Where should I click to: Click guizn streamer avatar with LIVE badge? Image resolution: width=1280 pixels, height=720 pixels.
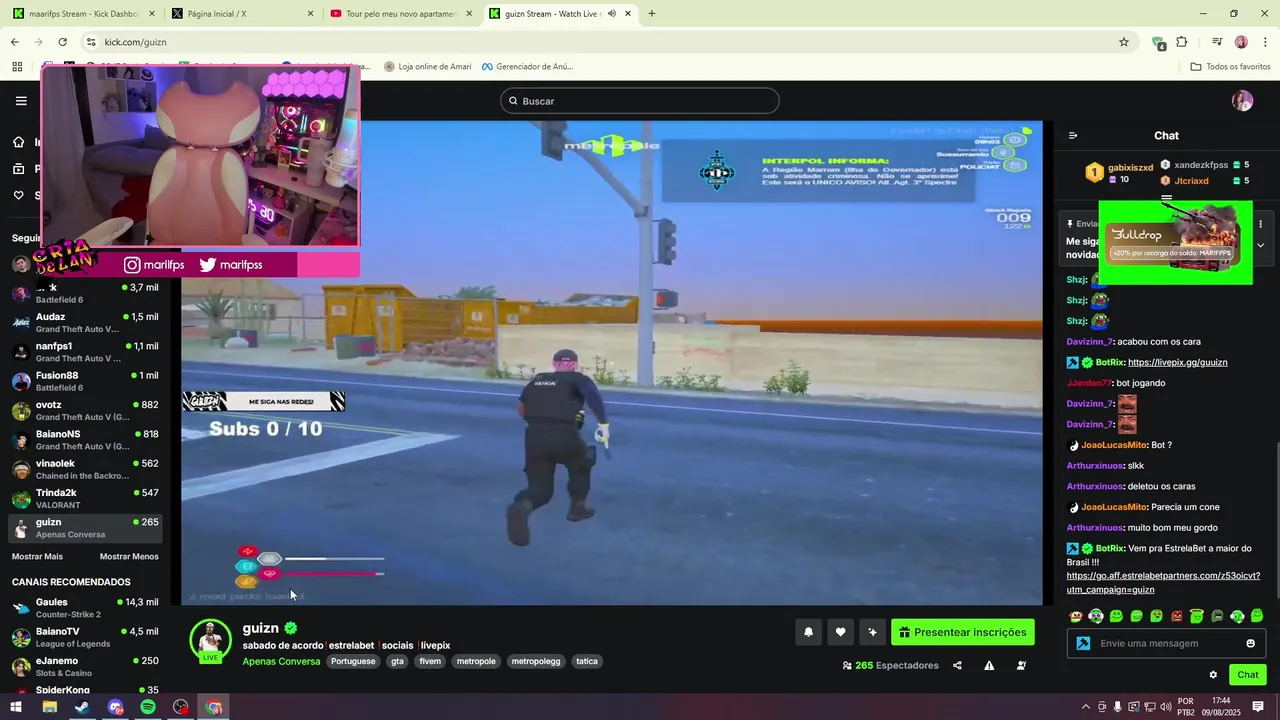210,641
